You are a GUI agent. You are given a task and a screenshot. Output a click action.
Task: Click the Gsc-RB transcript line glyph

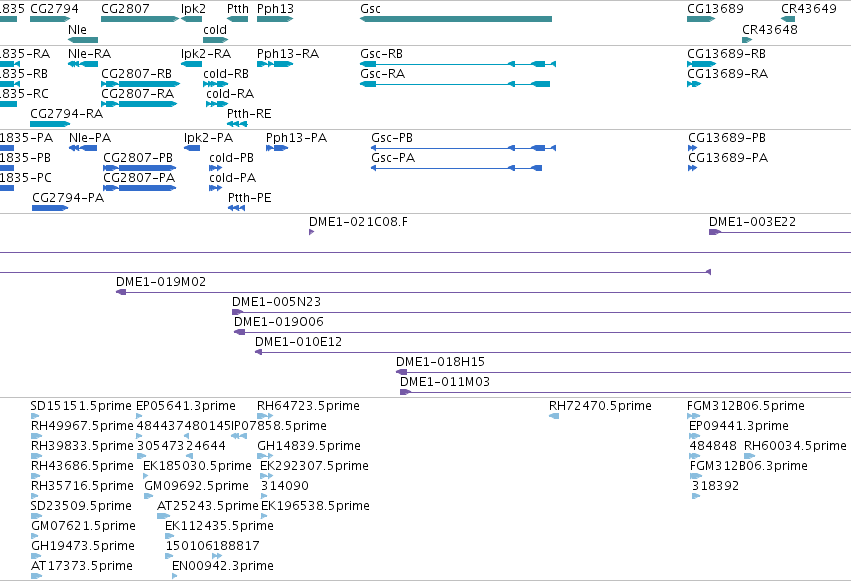pos(458,64)
